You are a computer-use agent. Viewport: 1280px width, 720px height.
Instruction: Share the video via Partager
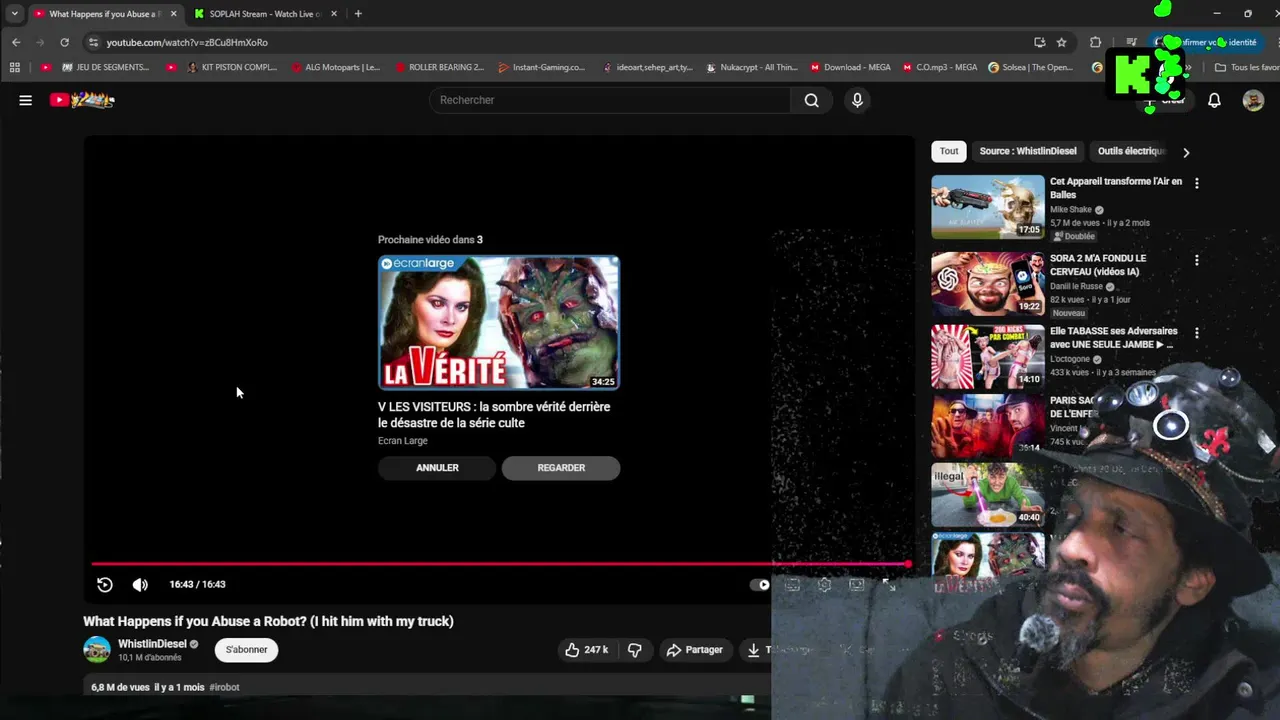coord(694,650)
